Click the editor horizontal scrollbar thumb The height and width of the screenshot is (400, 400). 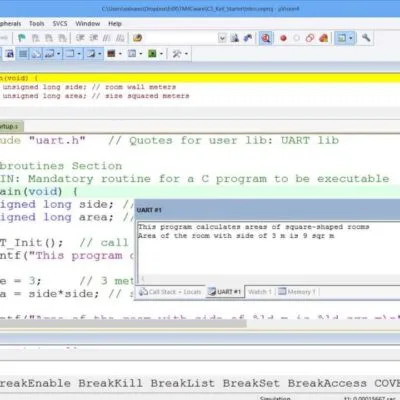coord(123,323)
